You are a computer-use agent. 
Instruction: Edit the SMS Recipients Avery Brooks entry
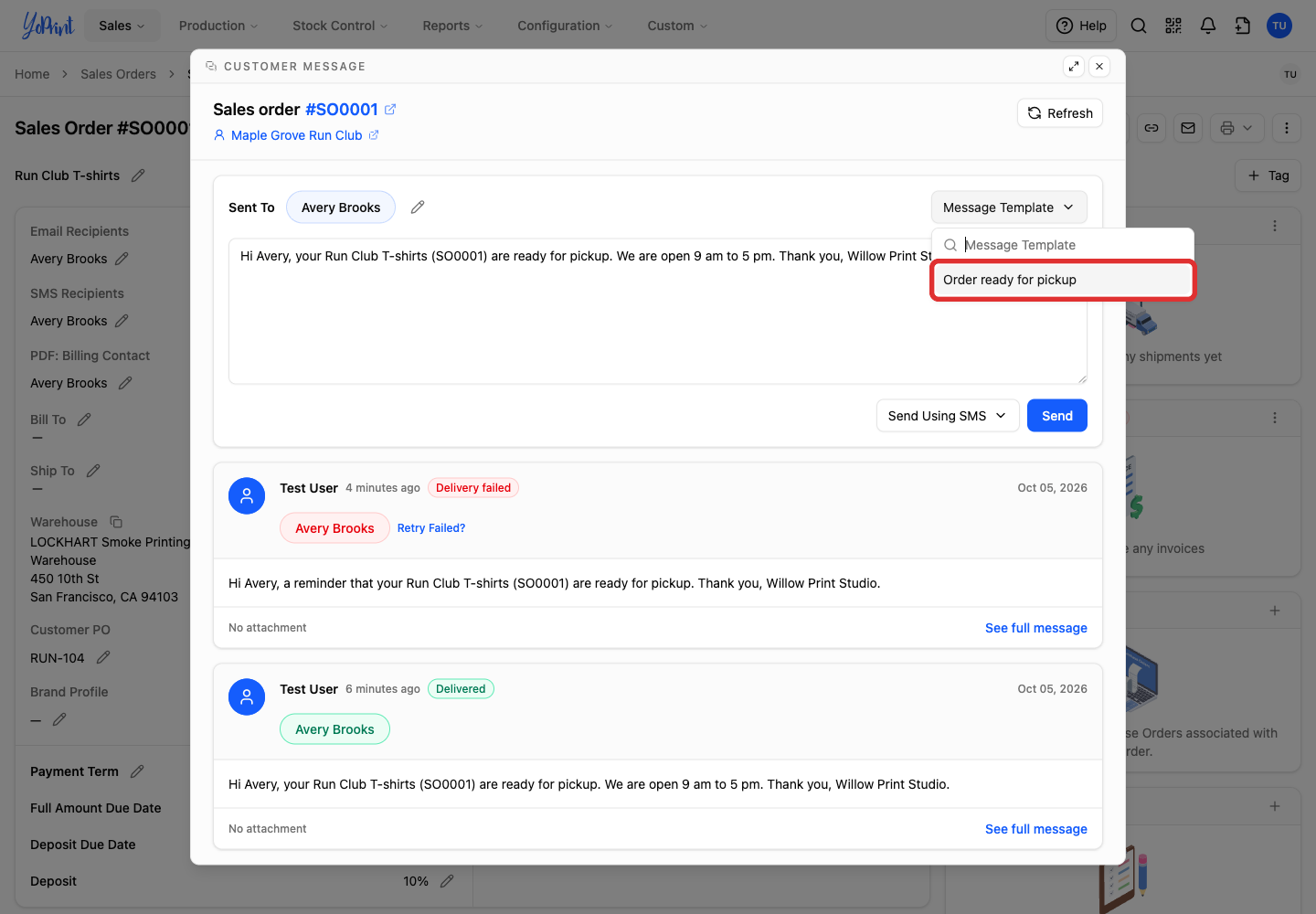pos(122,321)
